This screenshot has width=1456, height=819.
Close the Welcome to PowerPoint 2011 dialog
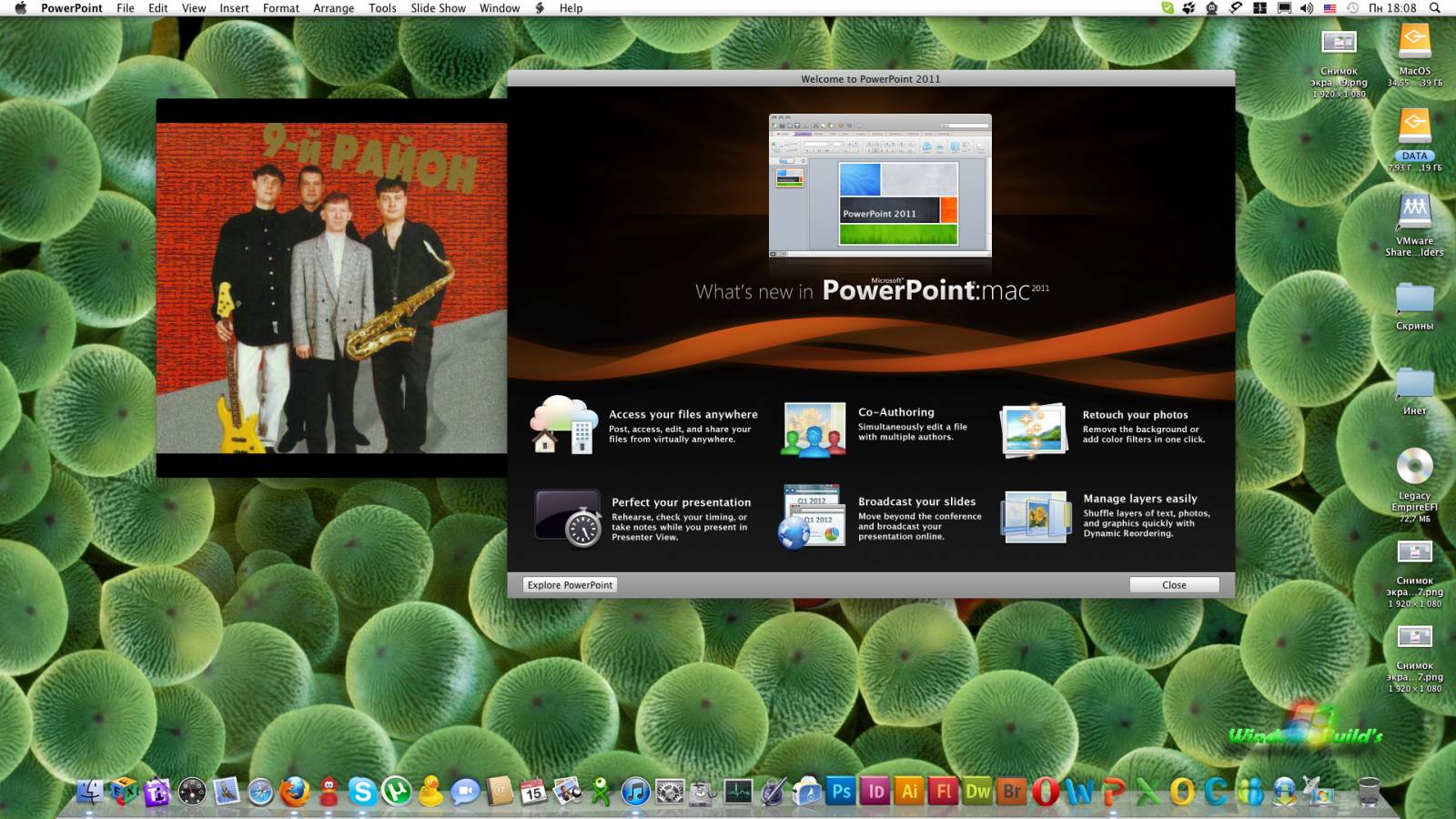[1174, 585]
